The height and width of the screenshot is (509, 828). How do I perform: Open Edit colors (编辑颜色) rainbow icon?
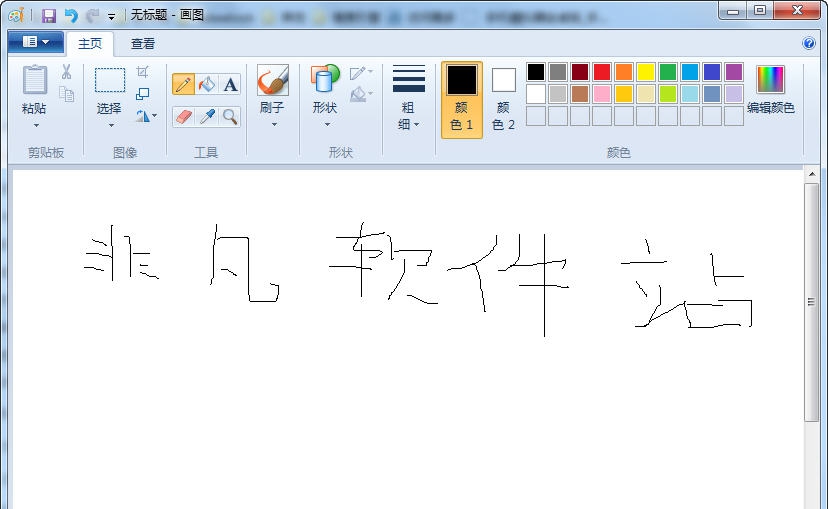pyautogui.click(x=770, y=79)
